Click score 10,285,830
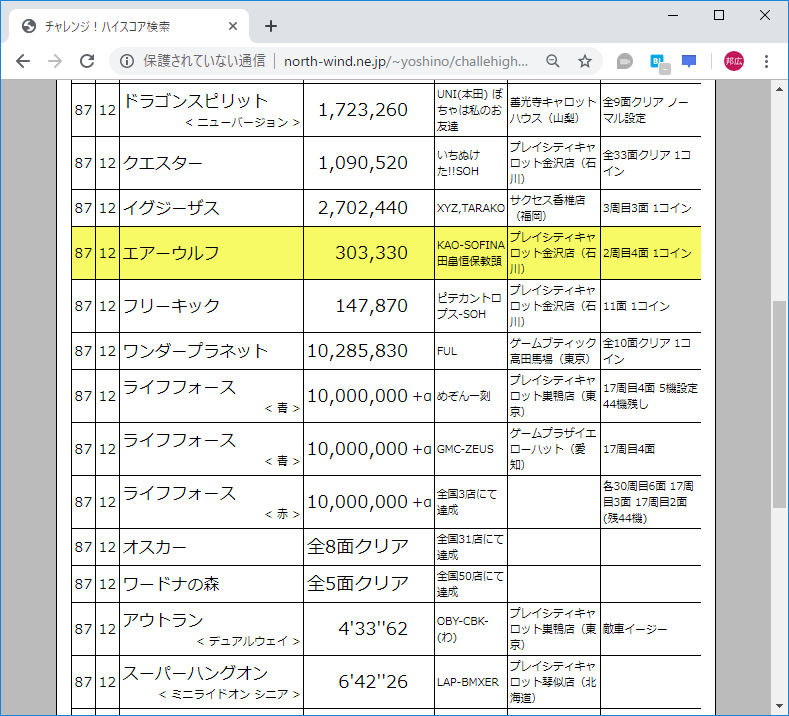789x716 pixels. tap(357, 351)
